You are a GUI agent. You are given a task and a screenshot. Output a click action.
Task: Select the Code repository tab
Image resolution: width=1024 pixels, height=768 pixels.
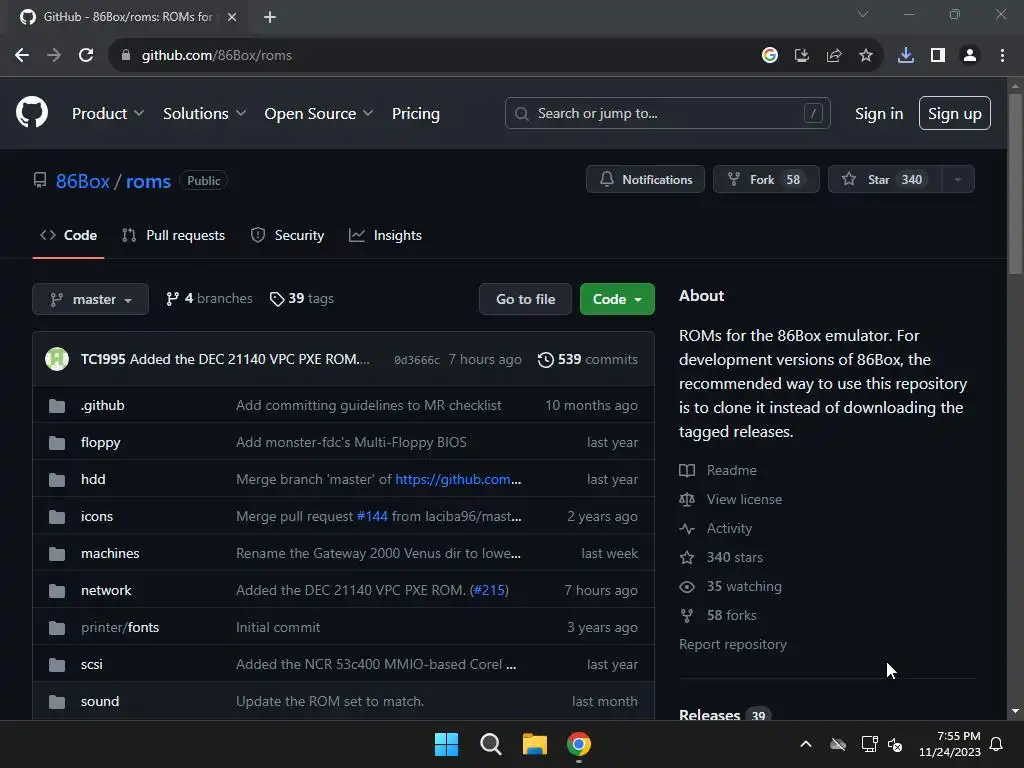(x=69, y=235)
